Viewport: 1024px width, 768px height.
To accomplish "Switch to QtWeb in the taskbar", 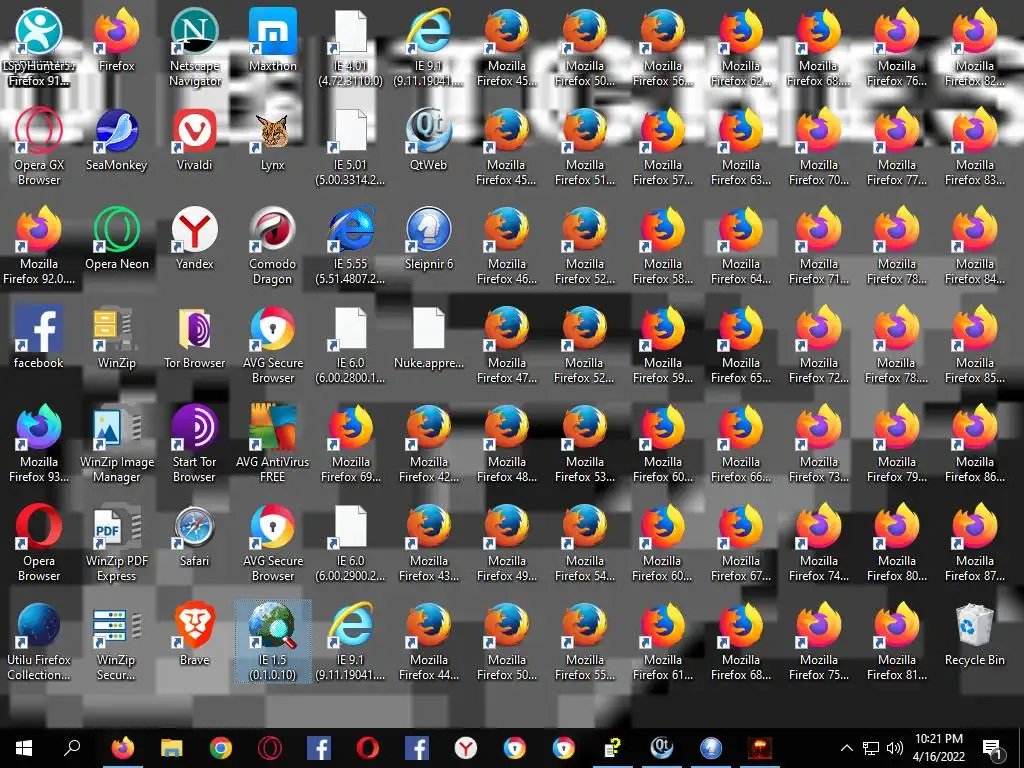I will (662, 748).
